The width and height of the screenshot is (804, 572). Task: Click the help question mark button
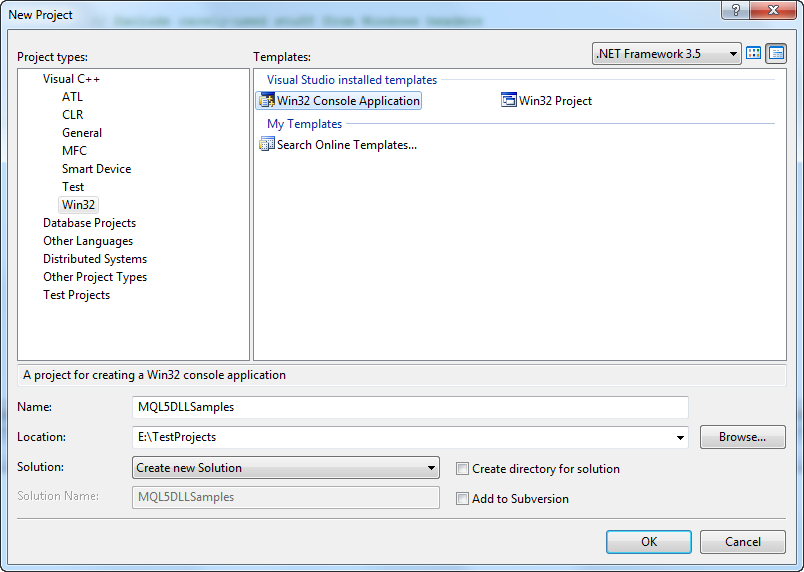tap(735, 10)
